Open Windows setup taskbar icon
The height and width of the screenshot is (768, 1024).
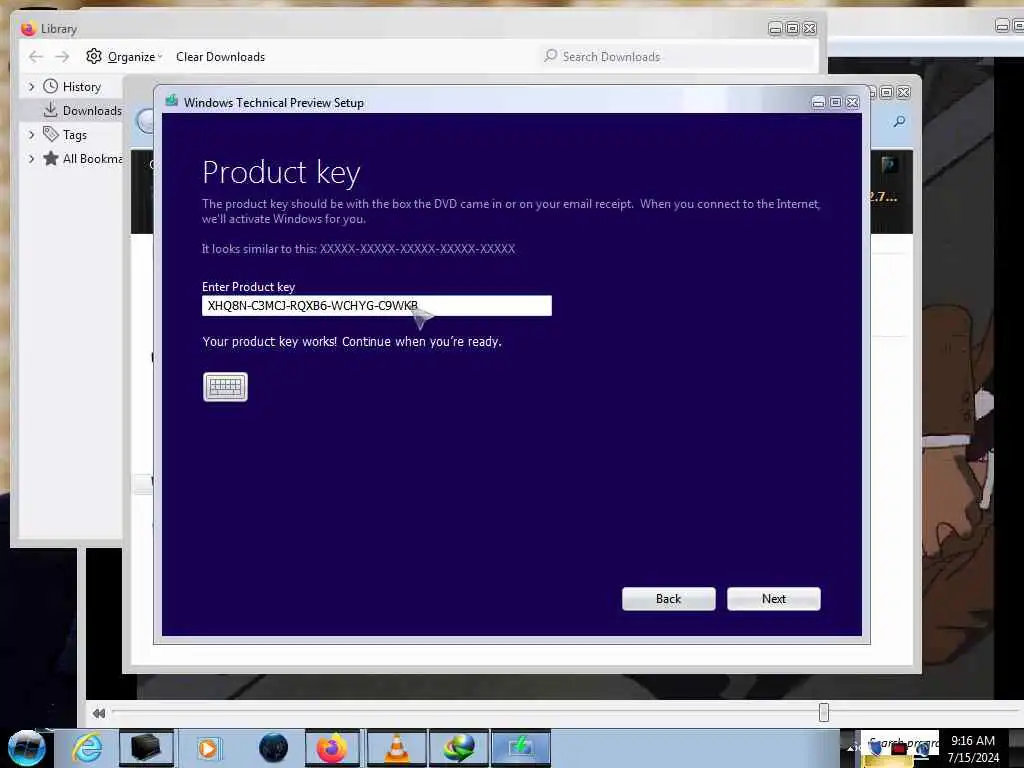(x=520, y=748)
